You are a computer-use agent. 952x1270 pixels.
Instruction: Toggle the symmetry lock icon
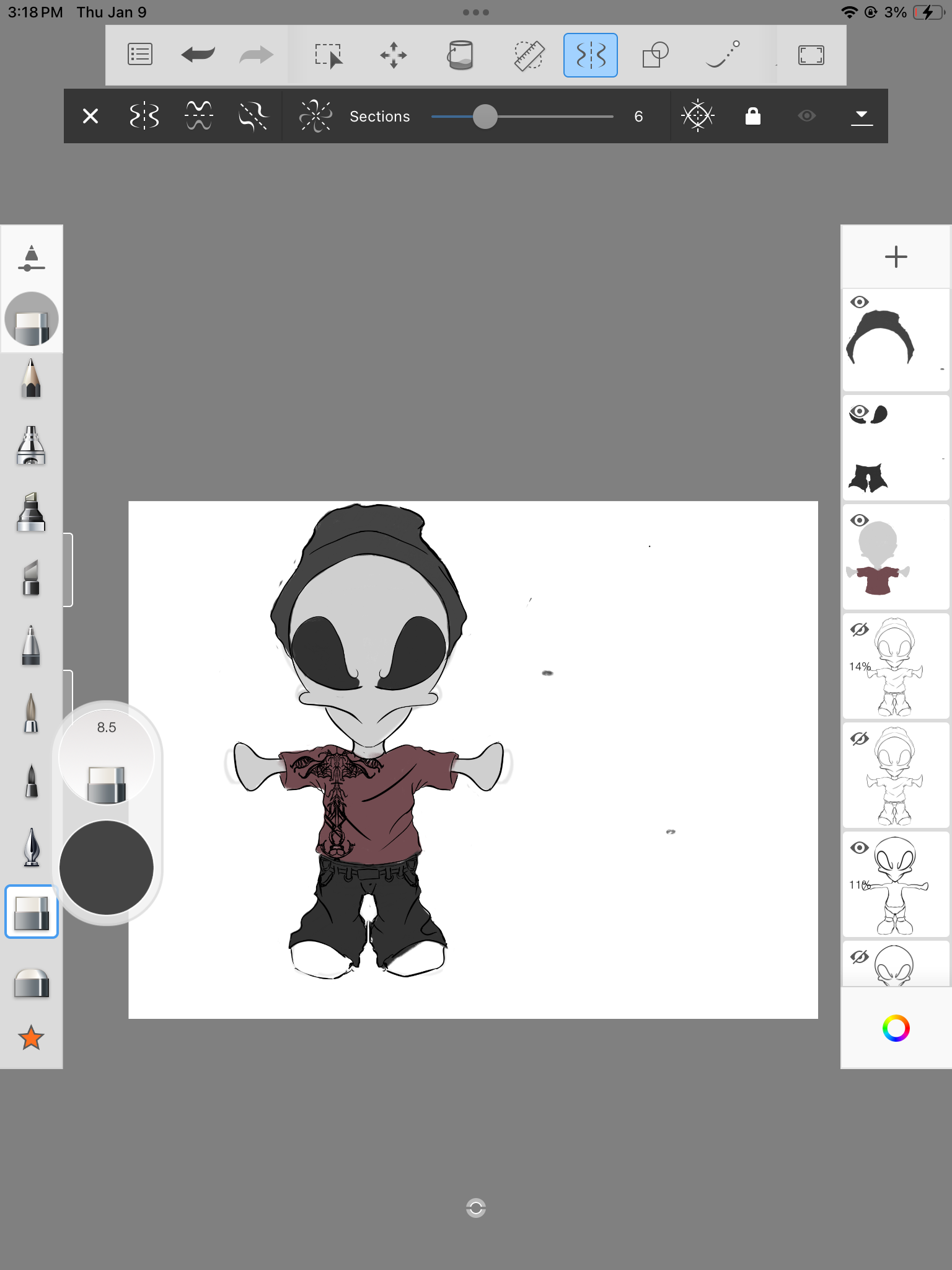coord(752,116)
